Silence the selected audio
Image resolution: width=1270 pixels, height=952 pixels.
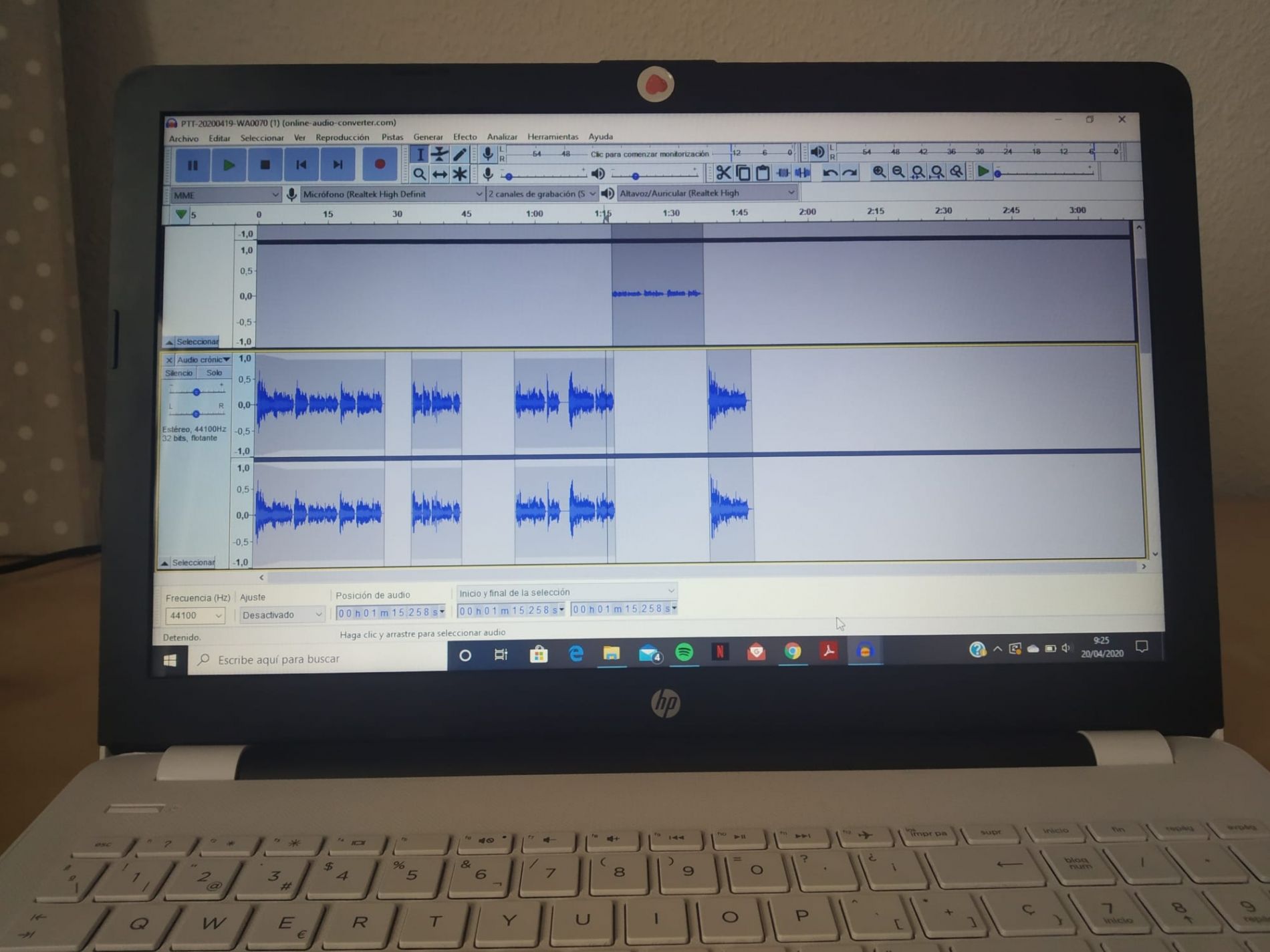pos(802,173)
